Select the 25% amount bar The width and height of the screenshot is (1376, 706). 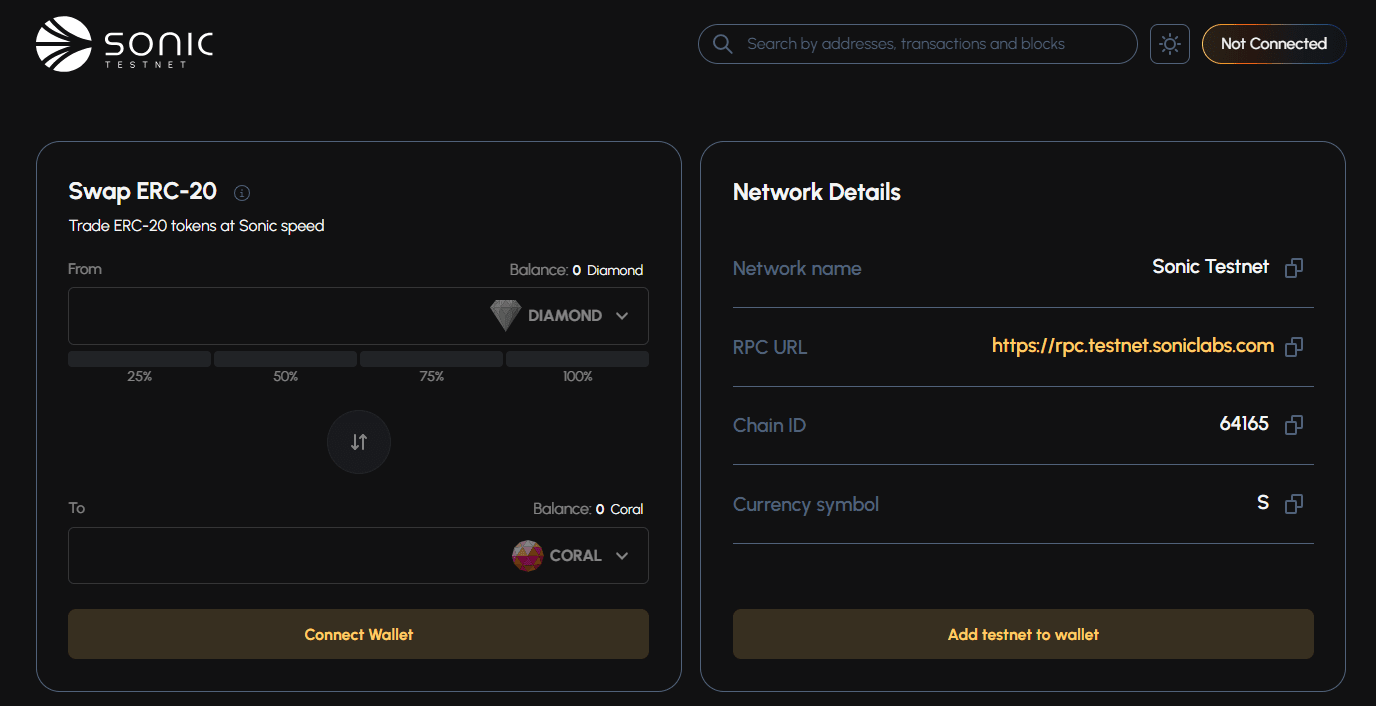pyautogui.click(x=140, y=359)
